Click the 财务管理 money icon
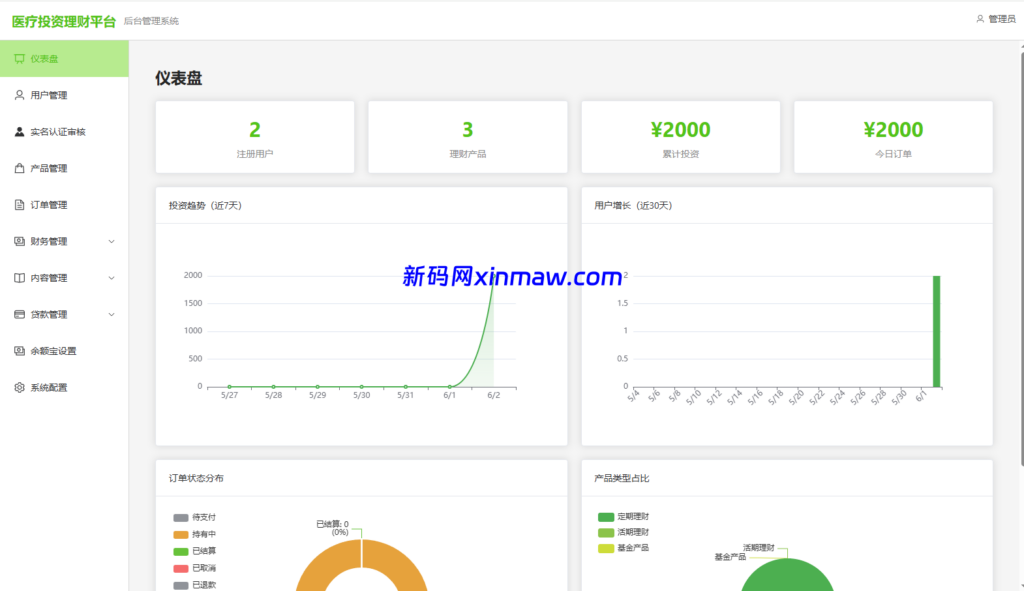This screenshot has height=591, width=1024. coord(20,242)
